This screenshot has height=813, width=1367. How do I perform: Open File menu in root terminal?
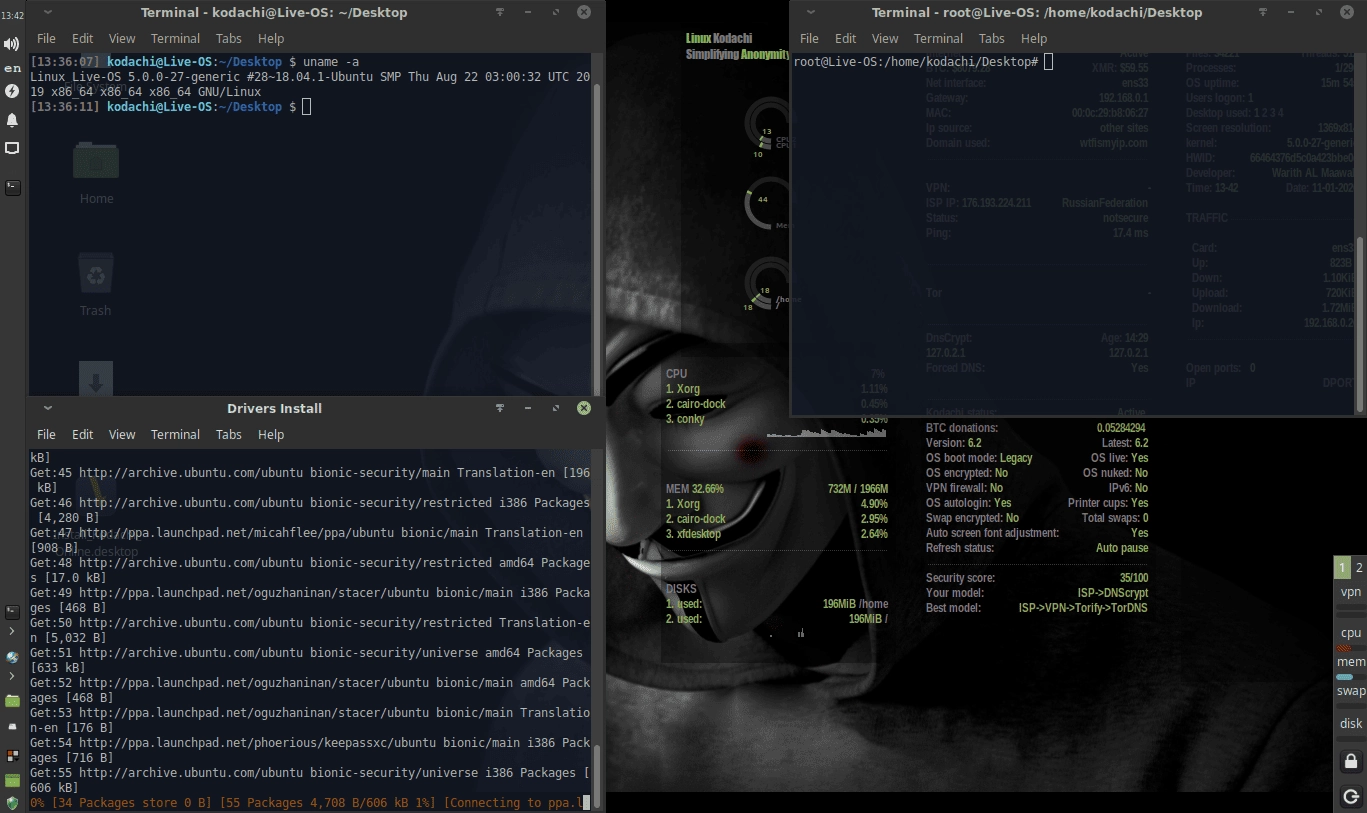809,38
